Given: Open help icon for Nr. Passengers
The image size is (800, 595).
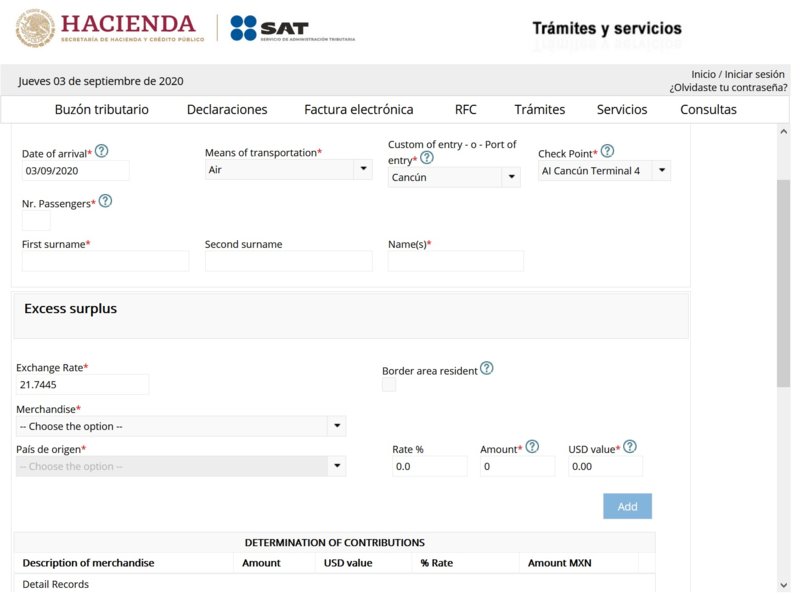Looking at the screenshot, I should [105, 201].
